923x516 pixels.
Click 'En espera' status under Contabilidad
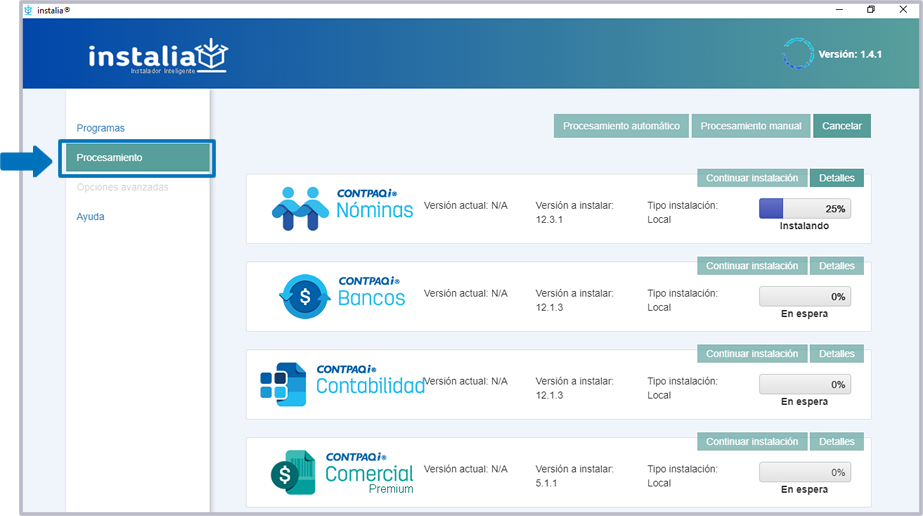804,401
